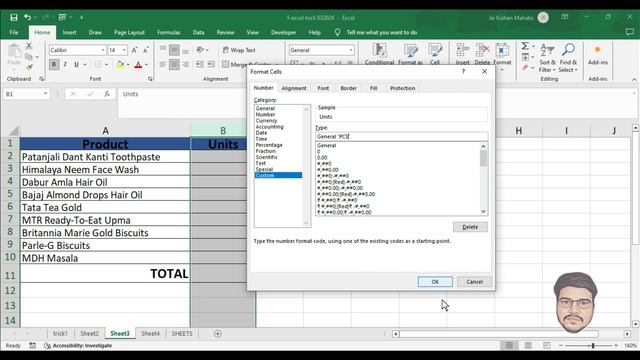640x360 pixels.
Task: Click OK in Format Cells dialog
Action: (x=435, y=282)
